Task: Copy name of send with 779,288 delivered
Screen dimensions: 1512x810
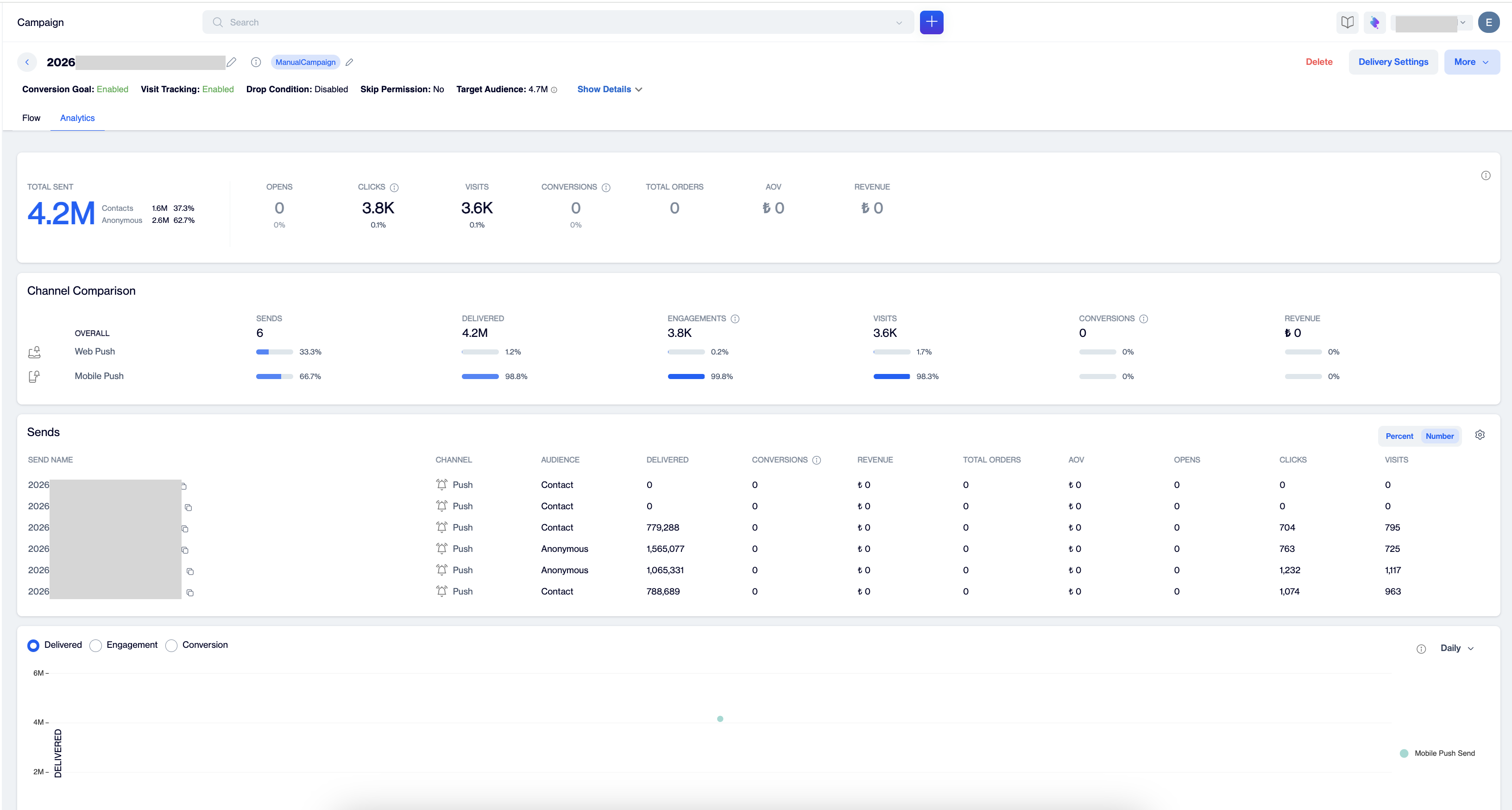Action: (x=185, y=529)
